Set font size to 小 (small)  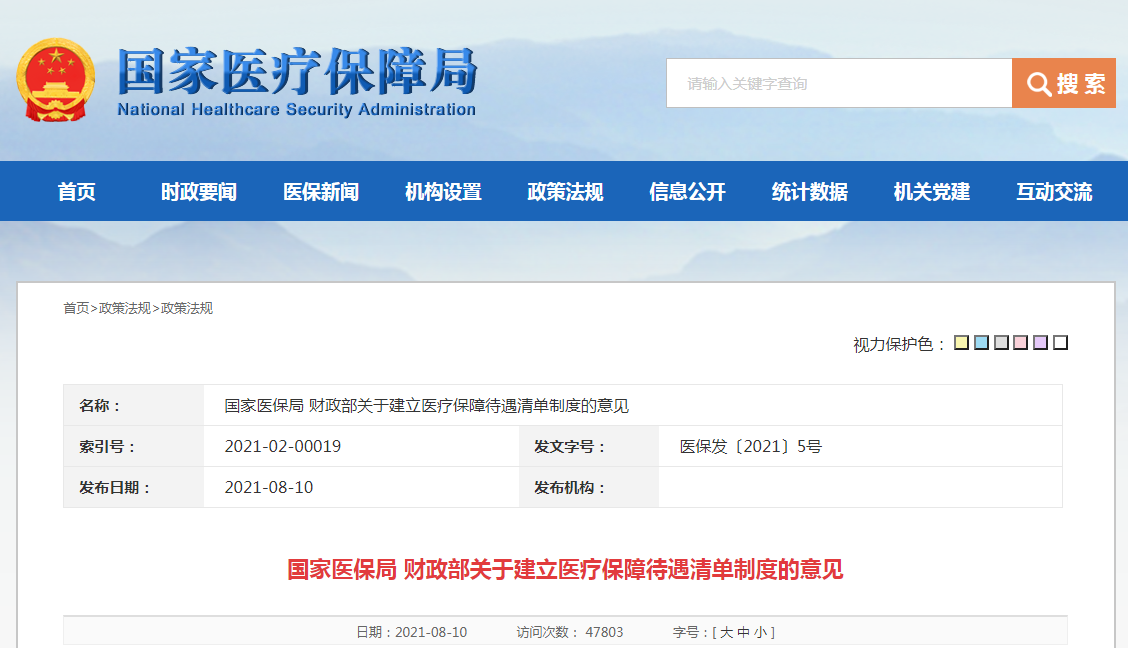(760, 632)
